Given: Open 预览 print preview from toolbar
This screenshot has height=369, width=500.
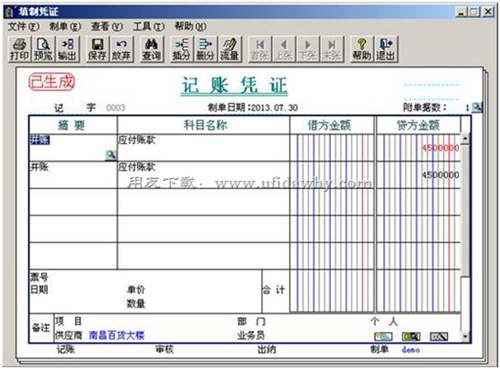Looking at the screenshot, I should [43, 49].
